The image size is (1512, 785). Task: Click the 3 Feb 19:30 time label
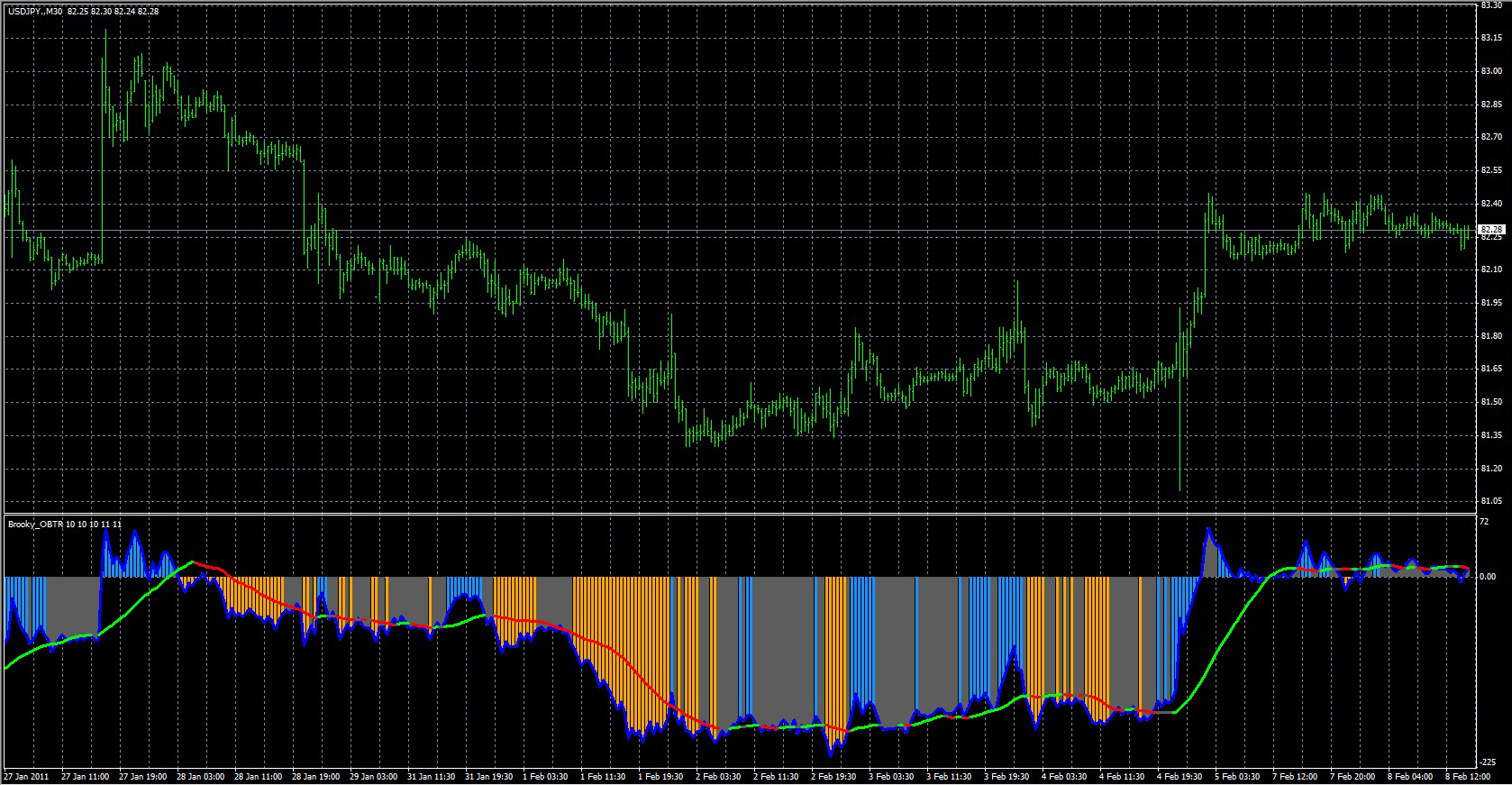coord(1007,776)
